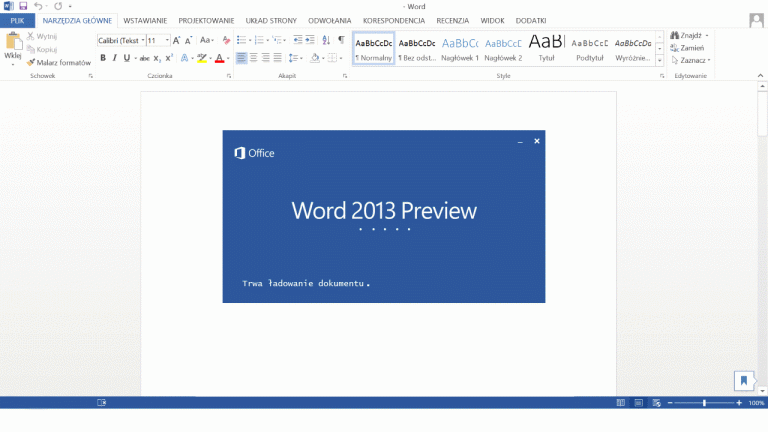Apply strikethrough abc formatting
The height and width of the screenshot is (432, 768).
point(144,58)
